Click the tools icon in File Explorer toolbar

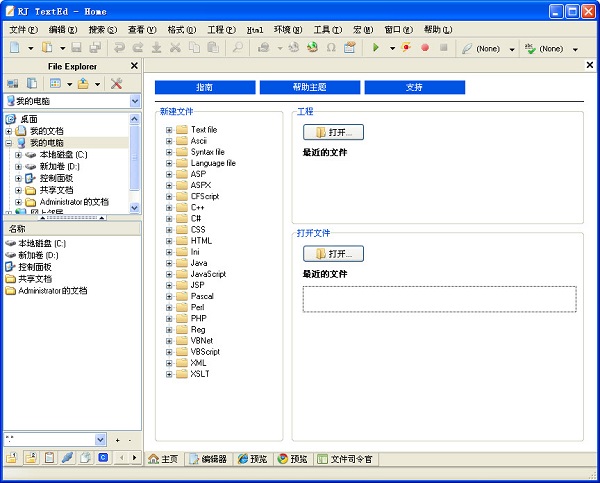point(116,84)
